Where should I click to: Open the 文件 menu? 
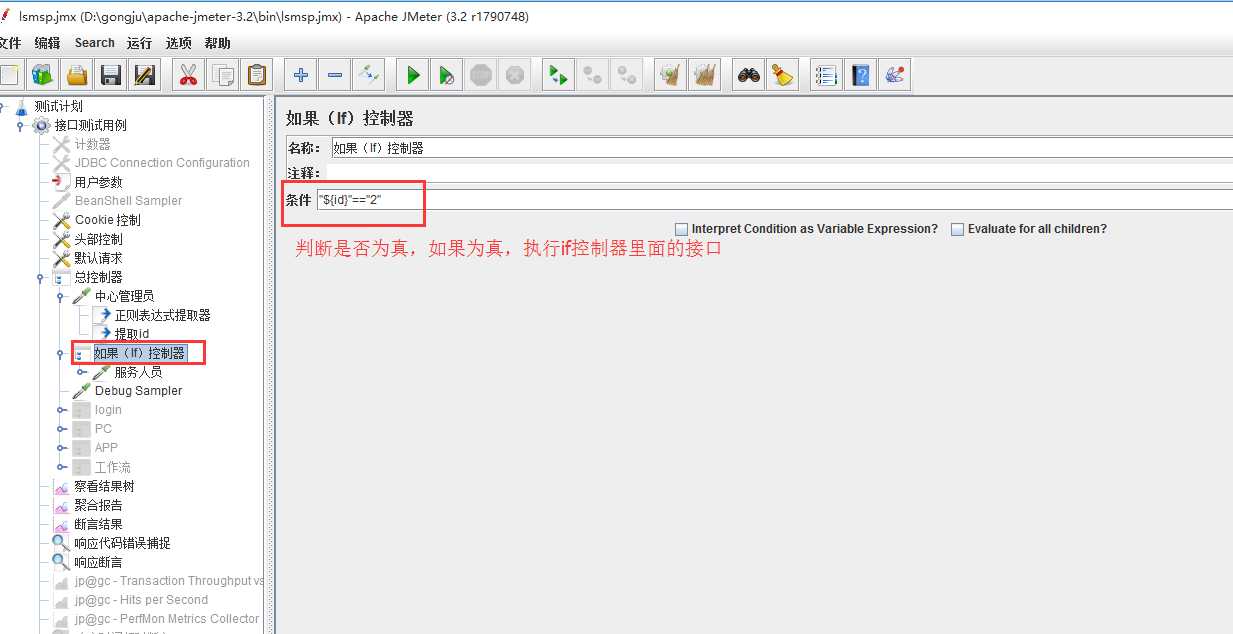10,43
